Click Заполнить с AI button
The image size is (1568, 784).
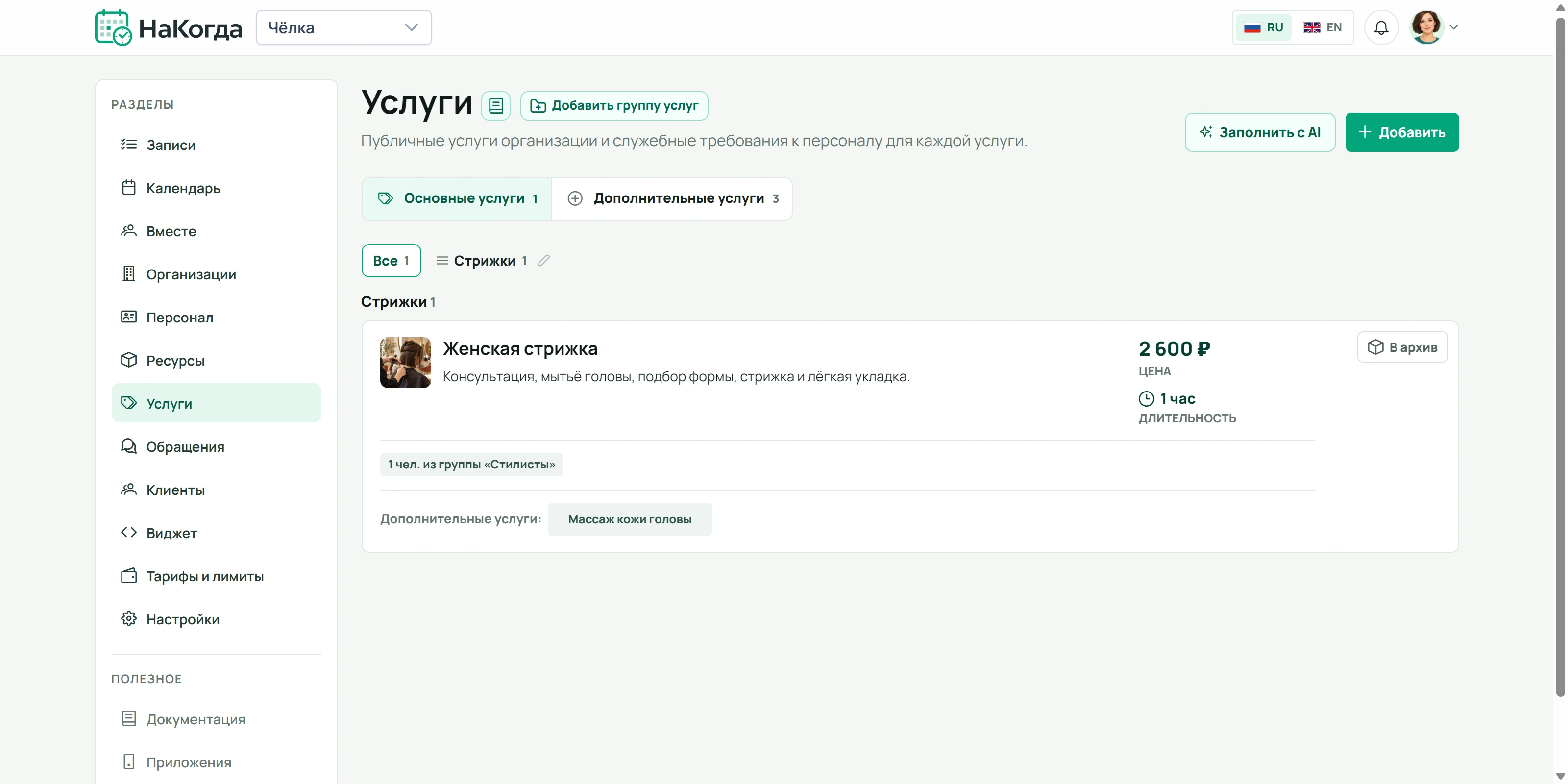click(1259, 132)
